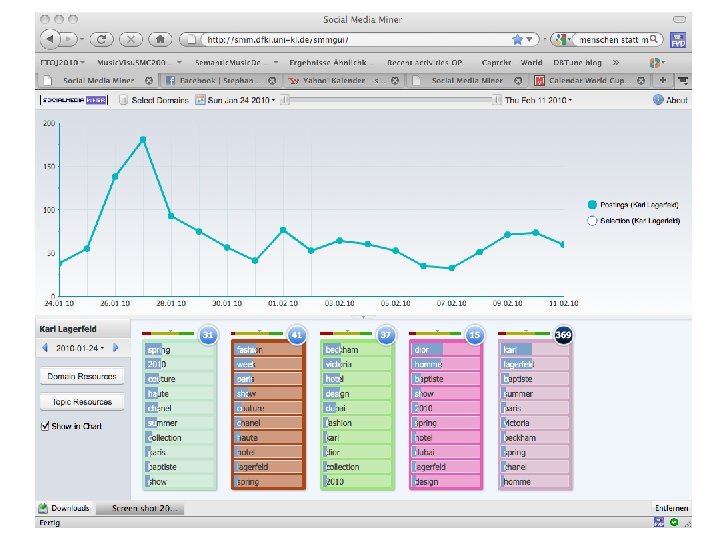Toggle Postings (Karl Lagerfeld) legend series

tap(633, 205)
